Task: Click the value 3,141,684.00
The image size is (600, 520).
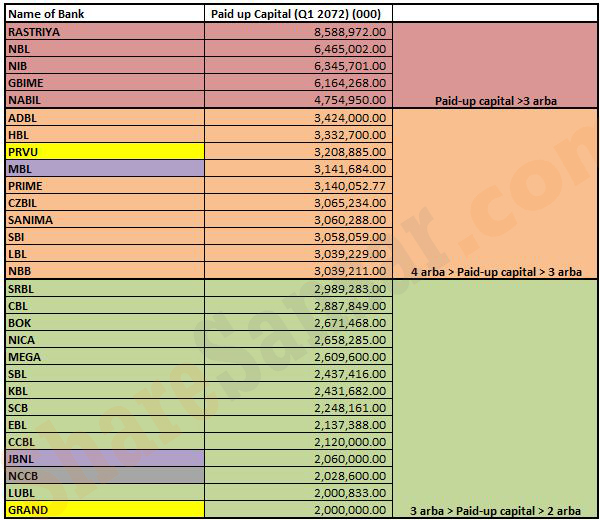Action: tap(350, 169)
